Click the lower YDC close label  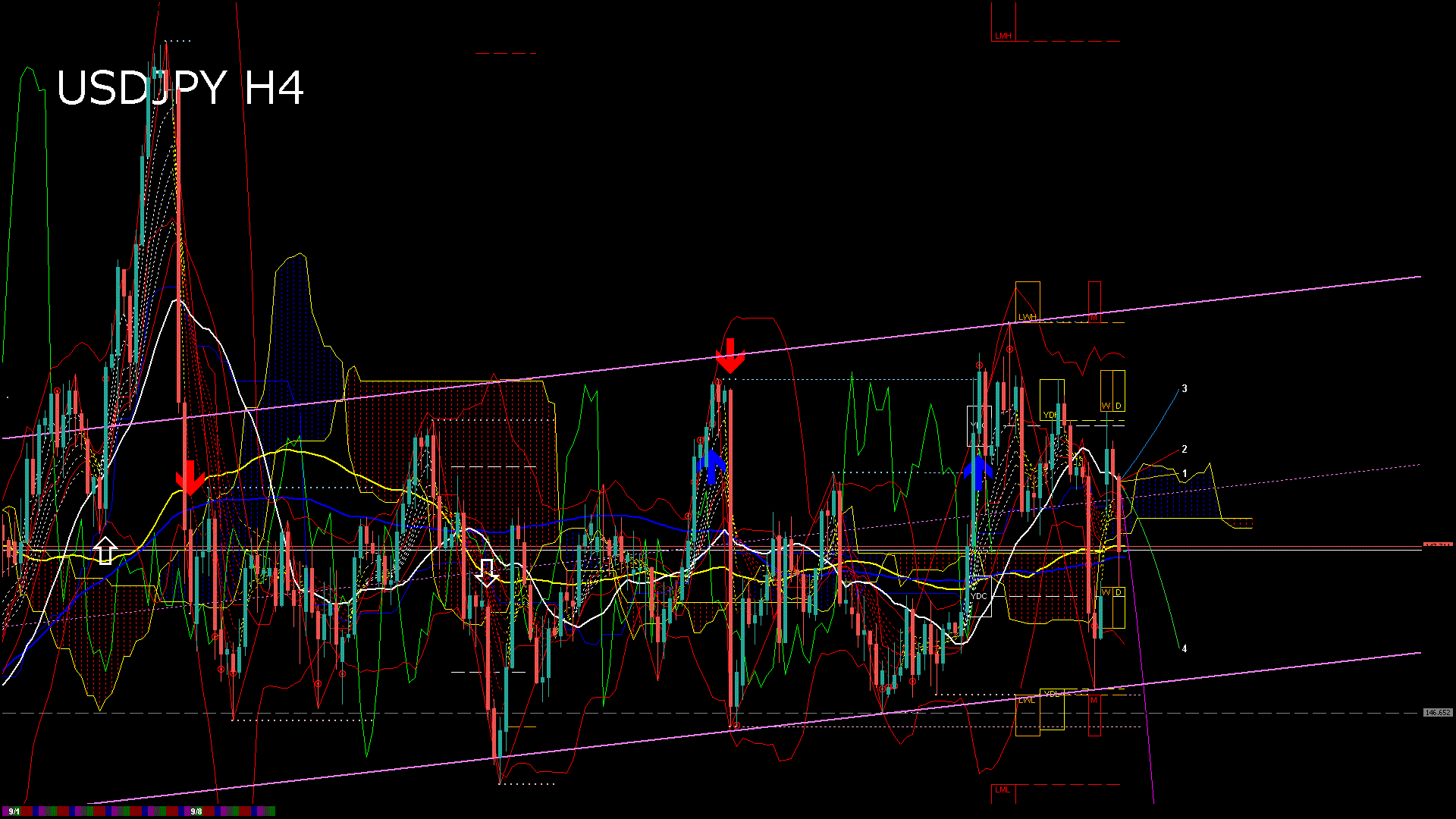(x=979, y=596)
